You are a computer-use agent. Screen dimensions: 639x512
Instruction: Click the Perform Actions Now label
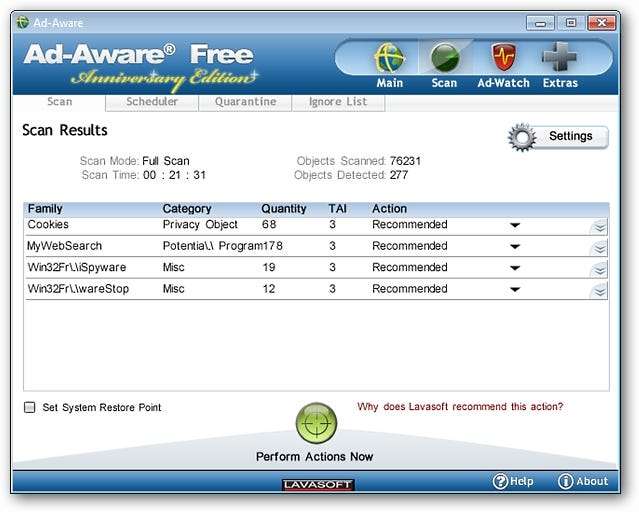point(314,457)
